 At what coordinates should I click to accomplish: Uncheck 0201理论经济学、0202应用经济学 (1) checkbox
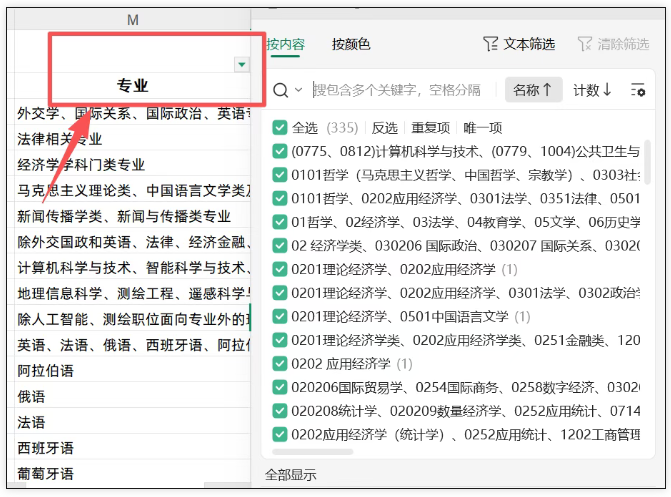click(x=280, y=269)
